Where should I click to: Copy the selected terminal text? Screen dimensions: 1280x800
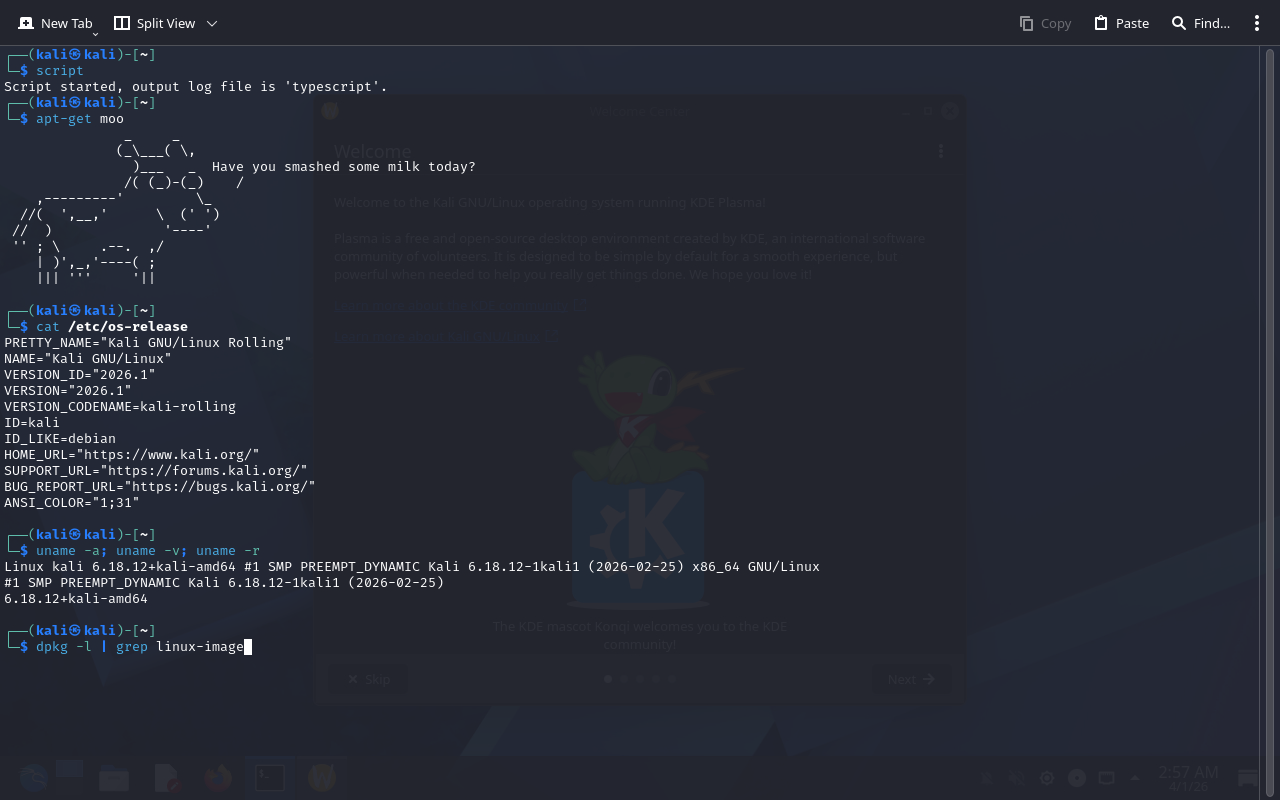1045,23
